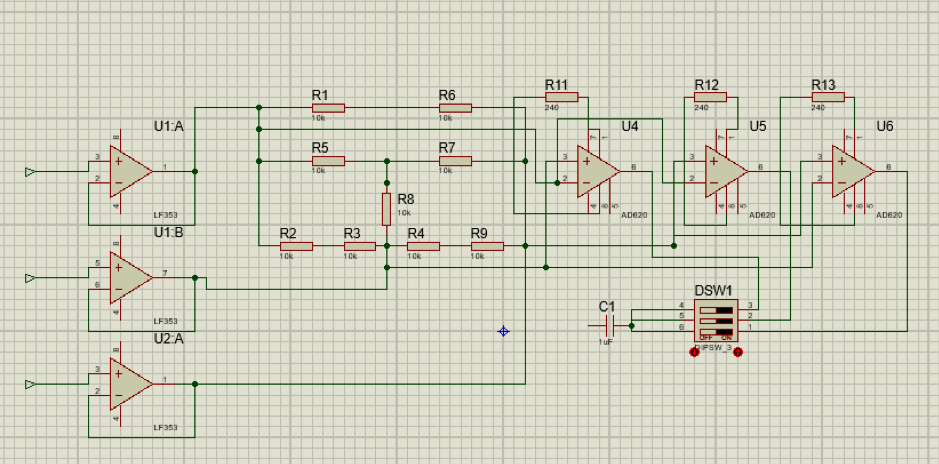Select resistor R13 above U6
939x464 pixels.
[x=828, y=97]
